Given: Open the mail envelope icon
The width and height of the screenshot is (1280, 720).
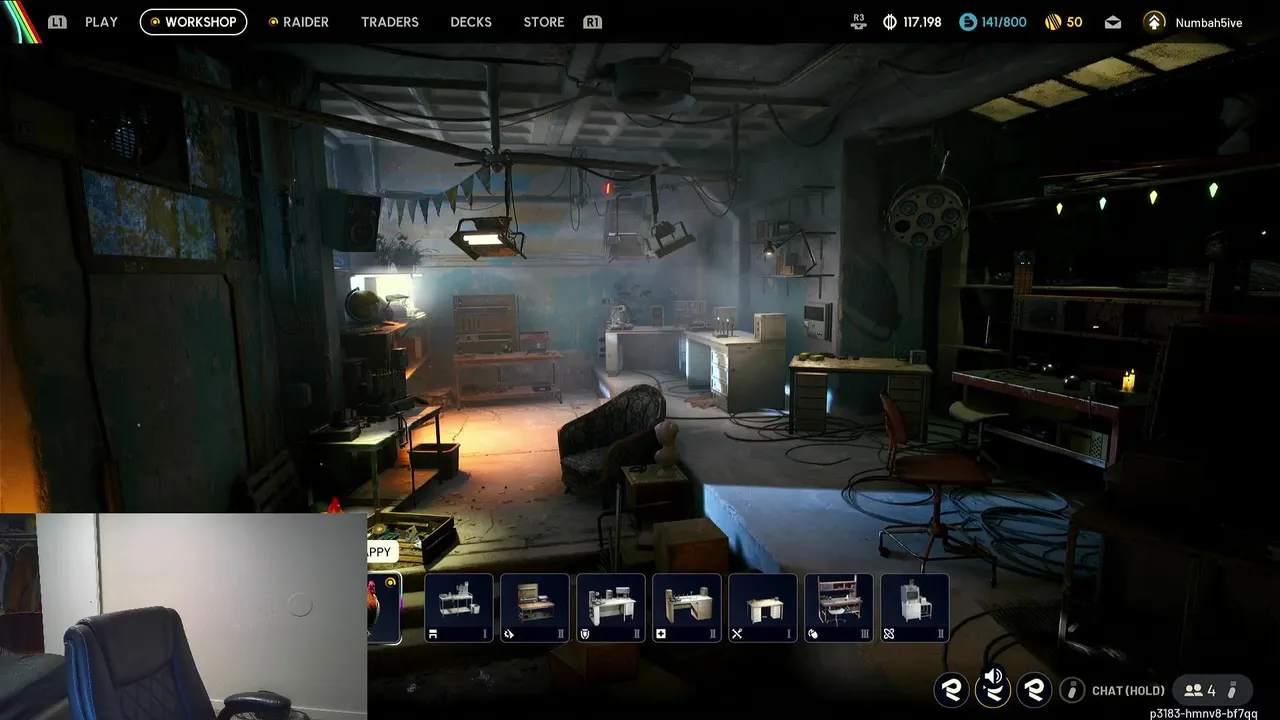Looking at the screenshot, I should click(x=1113, y=22).
